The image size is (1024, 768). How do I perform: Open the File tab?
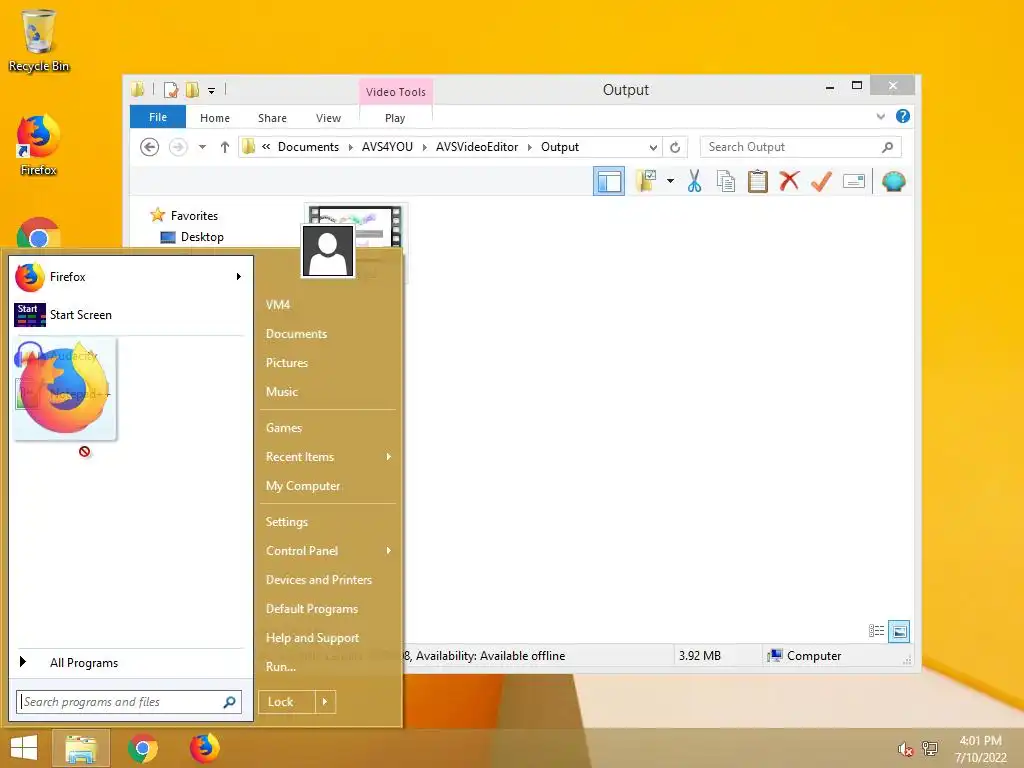click(x=157, y=117)
